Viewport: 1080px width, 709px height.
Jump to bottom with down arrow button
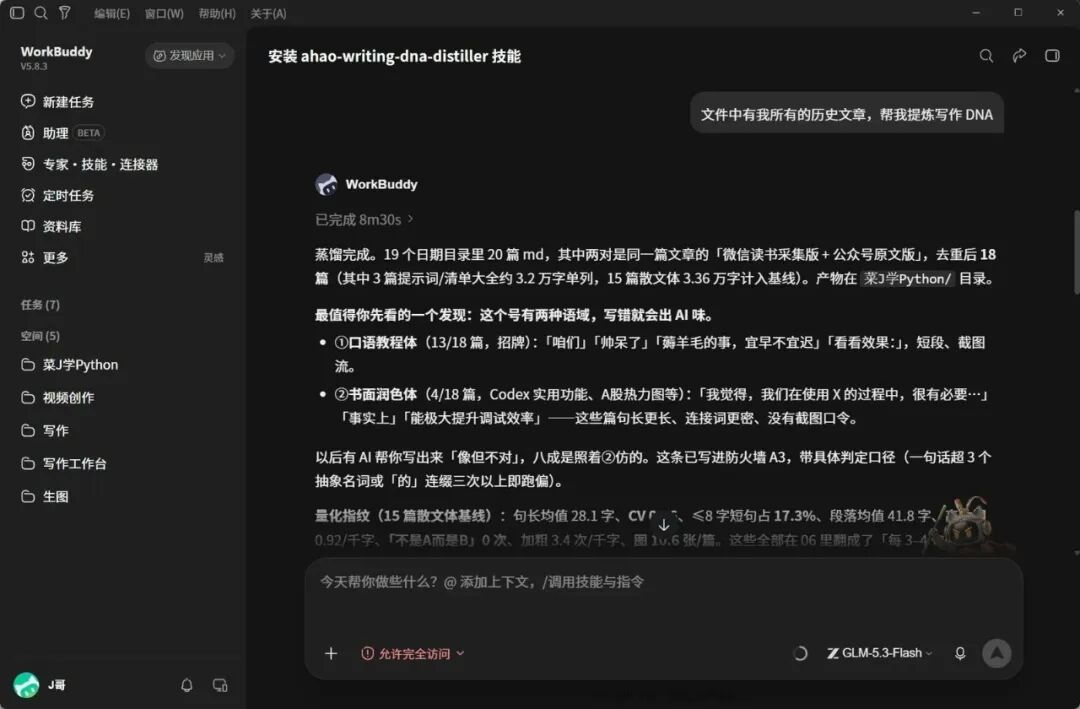click(664, 524)
